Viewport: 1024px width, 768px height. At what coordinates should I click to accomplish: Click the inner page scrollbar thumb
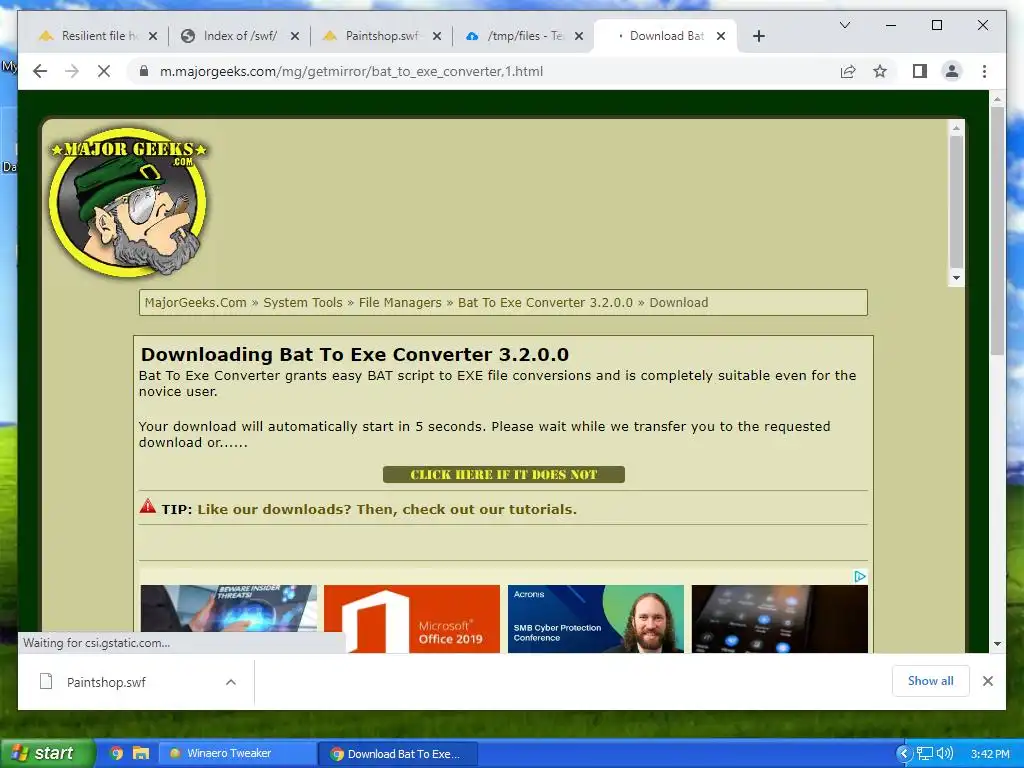(x=956, y=201)
